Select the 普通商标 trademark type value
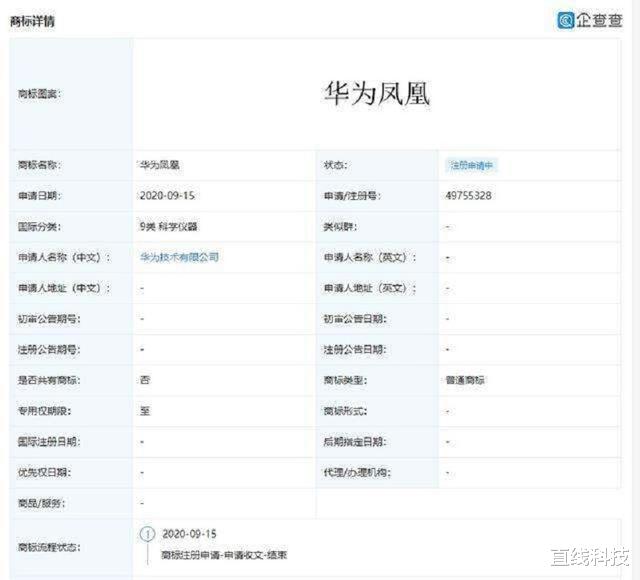Screen dimensions: 640x580 click(465, 380)
